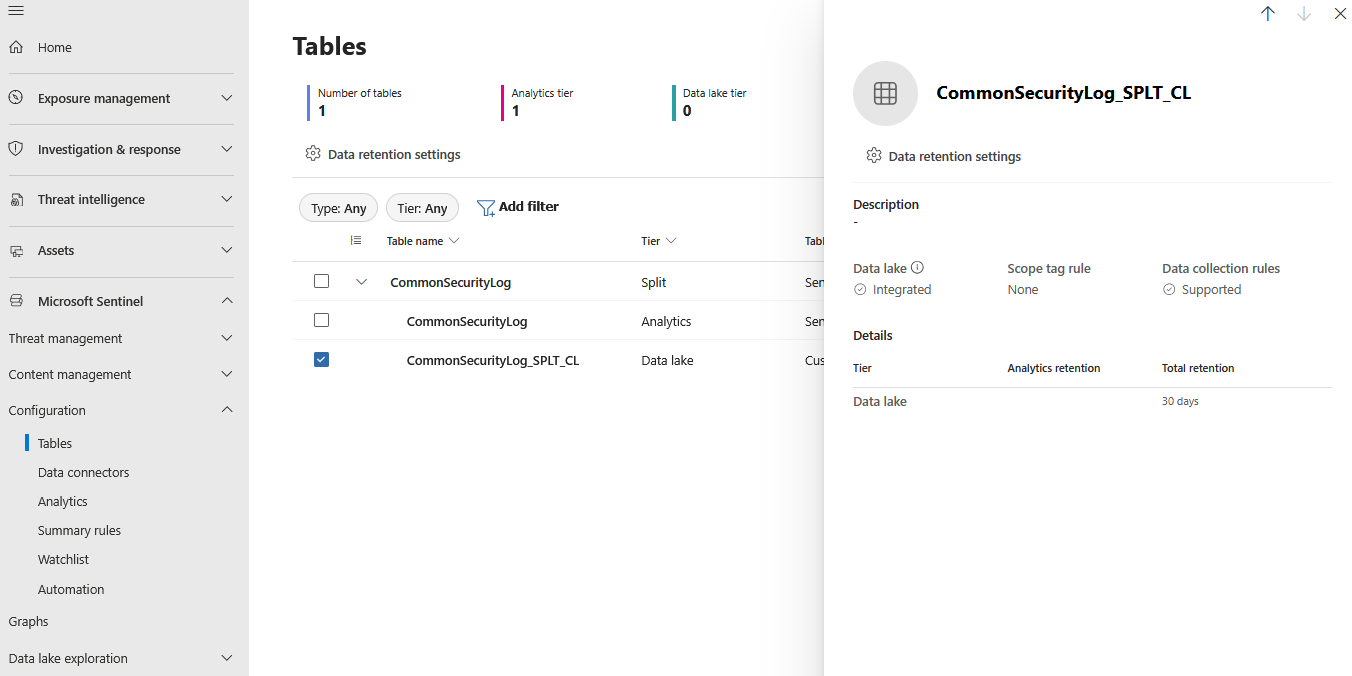
Task: Click the Microsoft Sentinel icon
Action: (16, 301)
